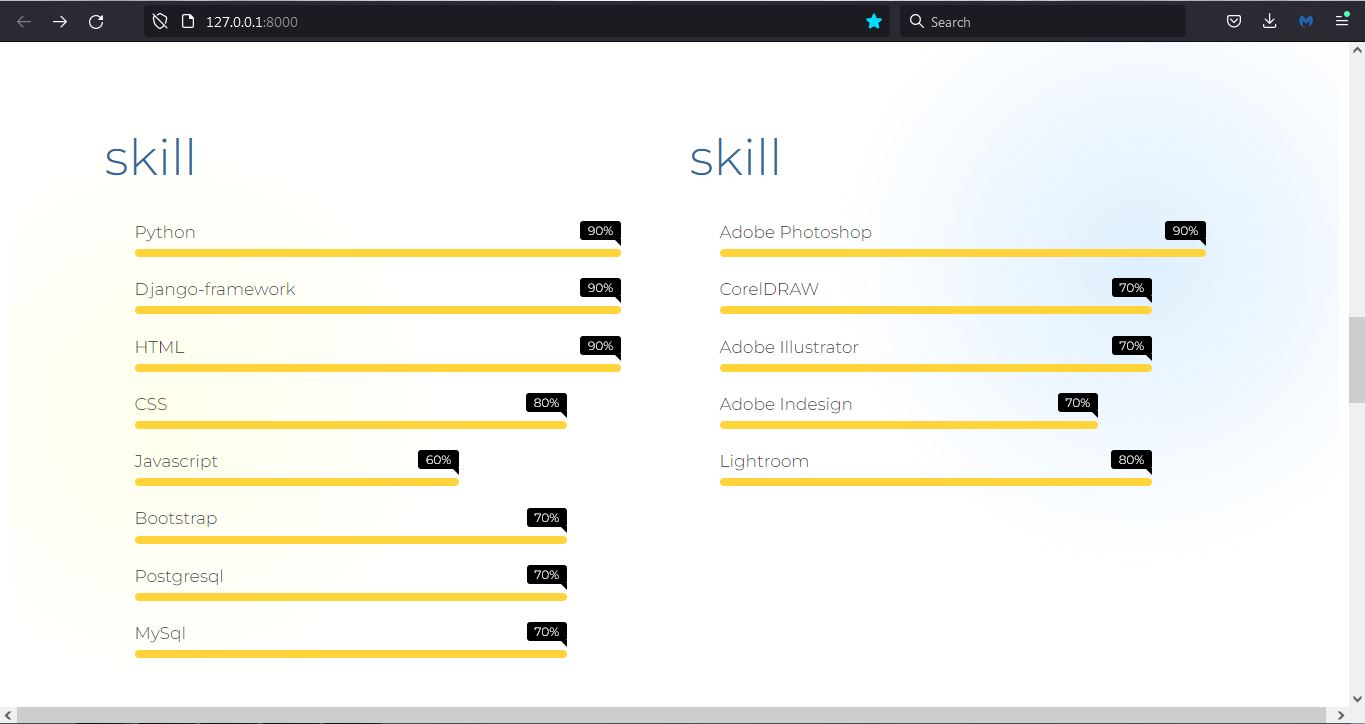Click the left skill heading

click(x=149, y=157)
